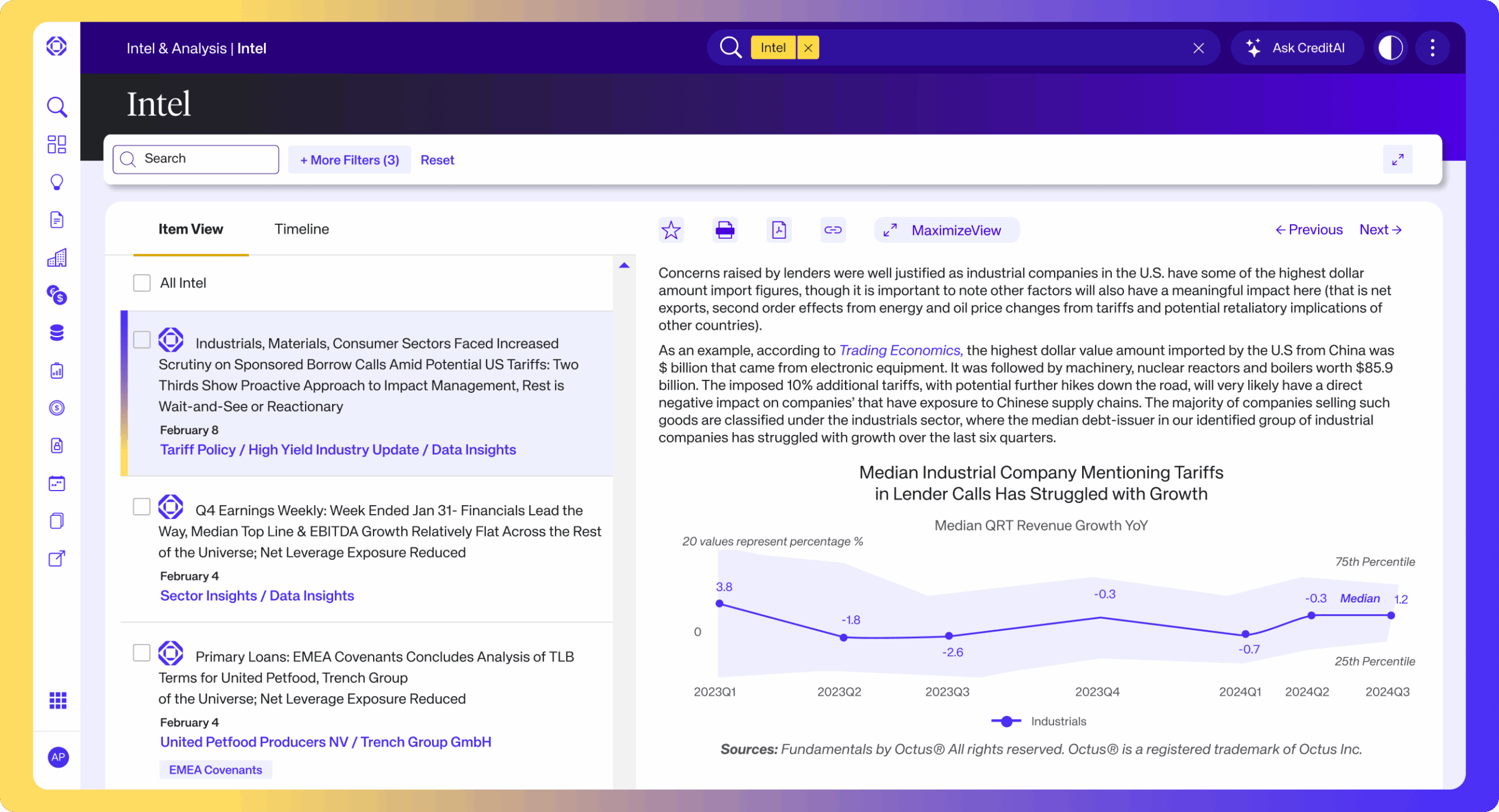Copy the article link
Viewport: 1499px width, 812px height.
pos(833,229)
